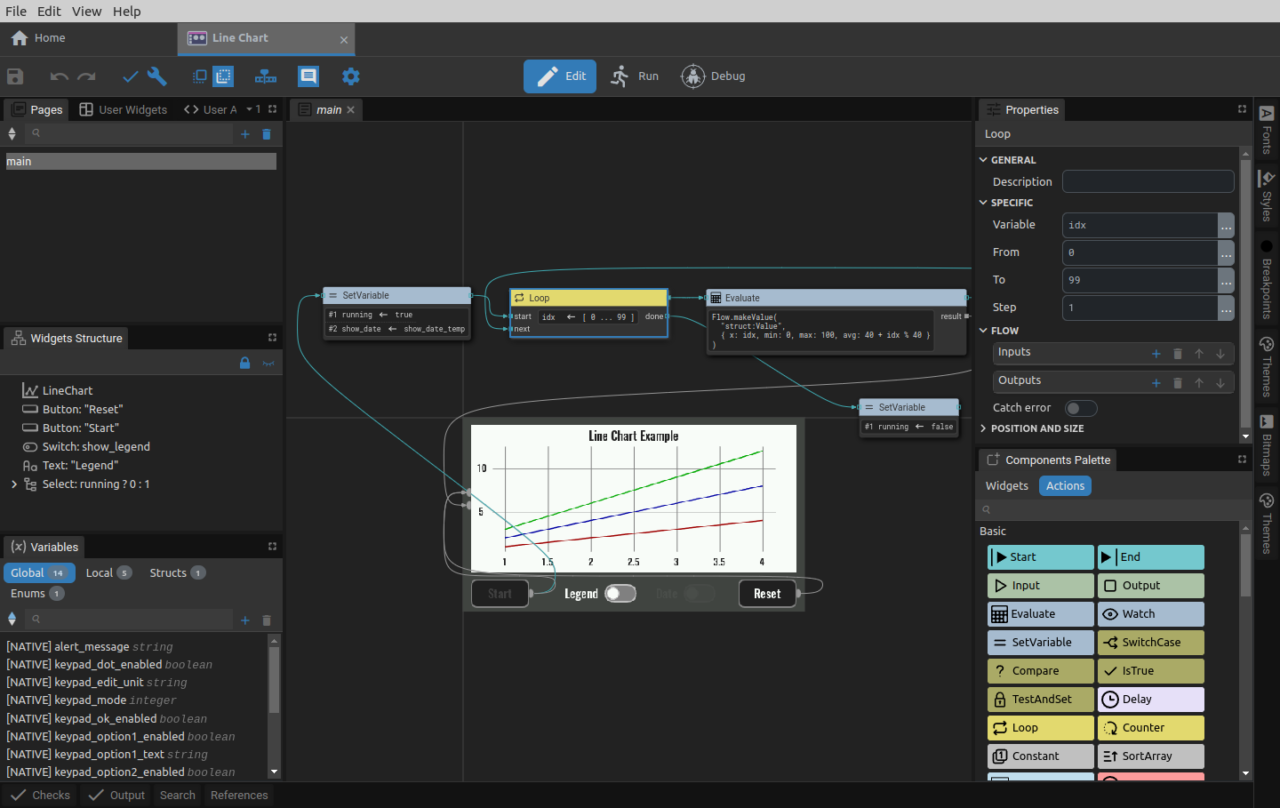The height and width of the screenshot is (808, 1280).
Task: Collapse the GENERAL properties section
Action: 982,160
